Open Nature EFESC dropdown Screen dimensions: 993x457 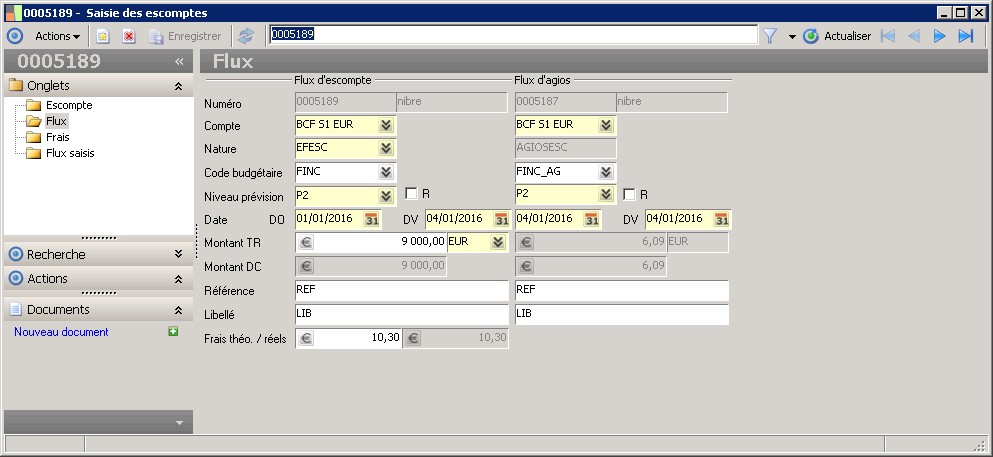click(386, 149)
